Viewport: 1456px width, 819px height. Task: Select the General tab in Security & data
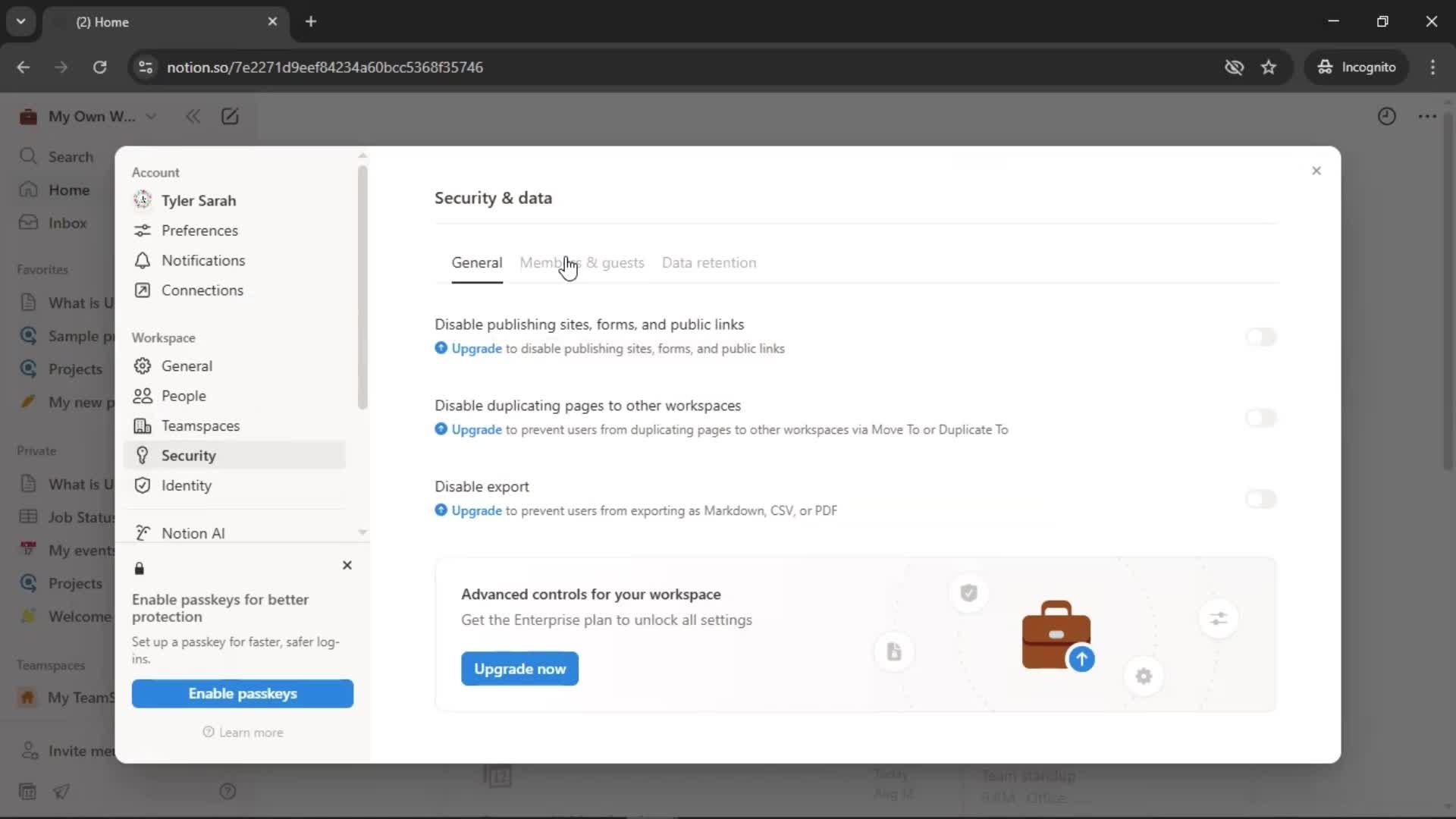[x=476, y=262]
